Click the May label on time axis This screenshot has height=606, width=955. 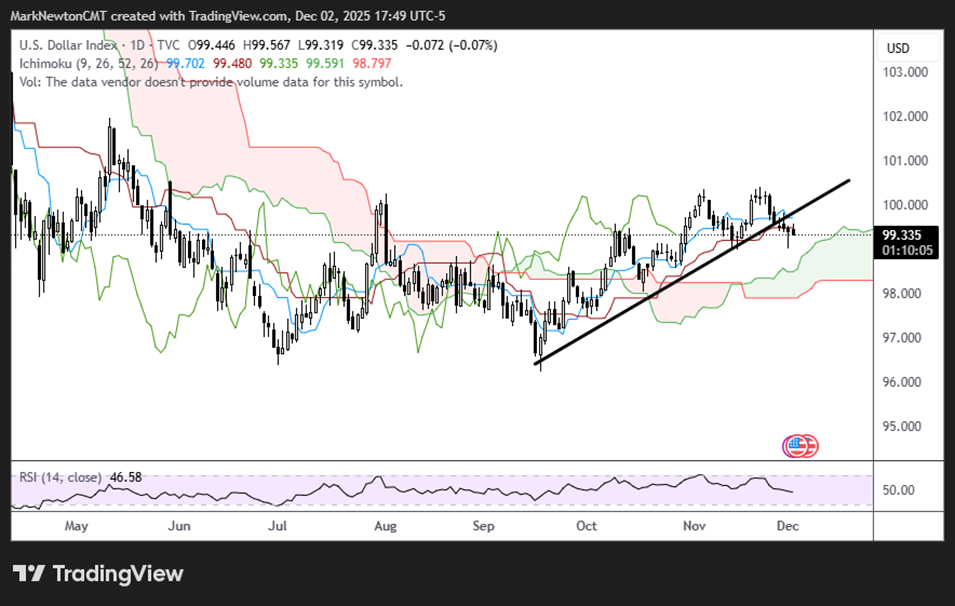point(76,525)
